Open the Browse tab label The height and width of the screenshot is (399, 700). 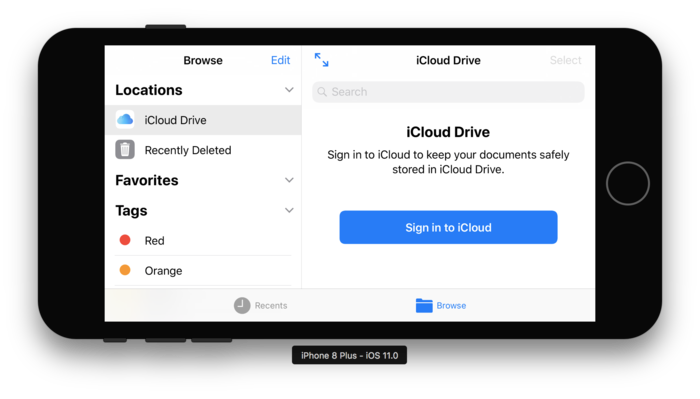click(x=451, y=305)
